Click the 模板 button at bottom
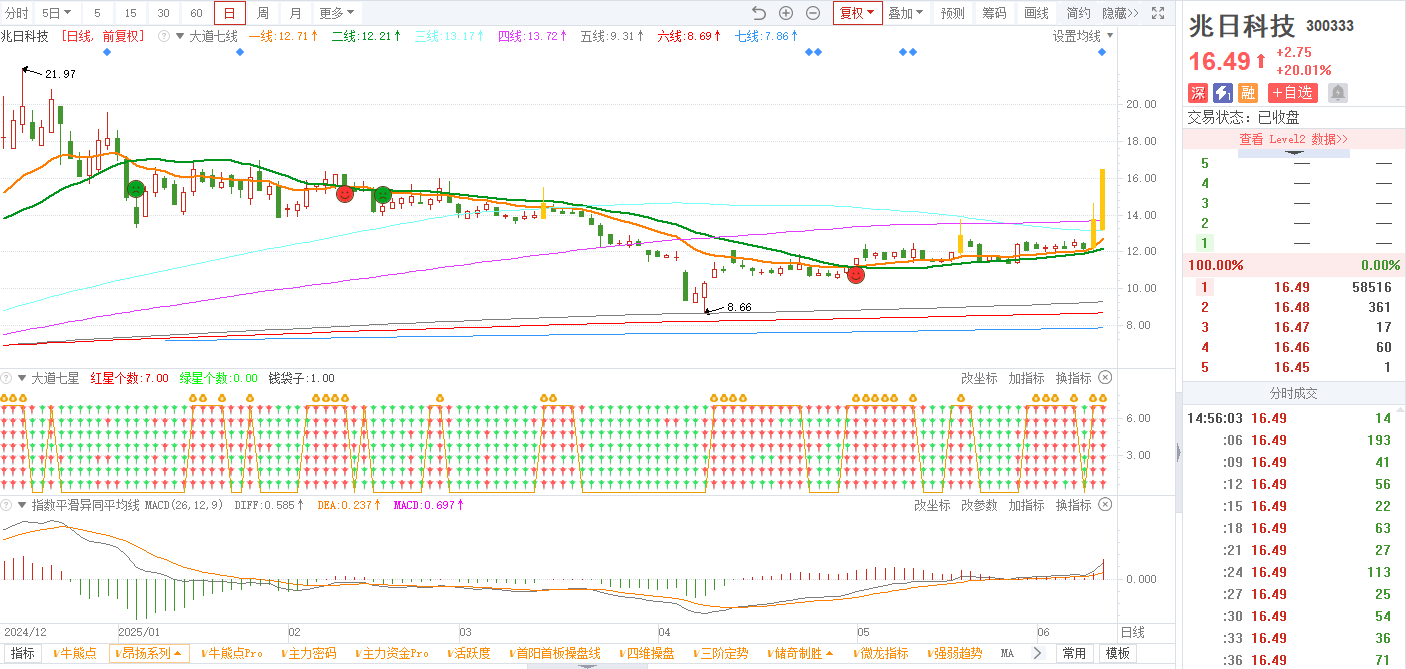 (1117, 653)
